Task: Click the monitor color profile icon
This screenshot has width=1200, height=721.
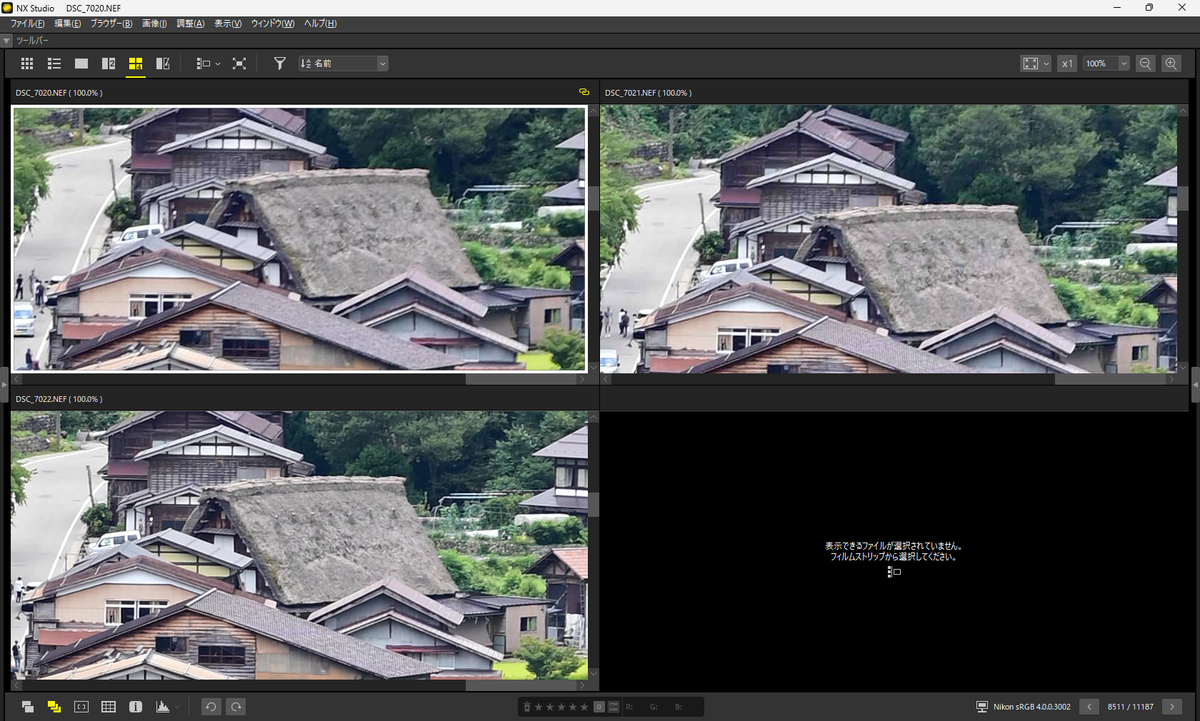Action: pyautogui.click(x=982, y=707)
